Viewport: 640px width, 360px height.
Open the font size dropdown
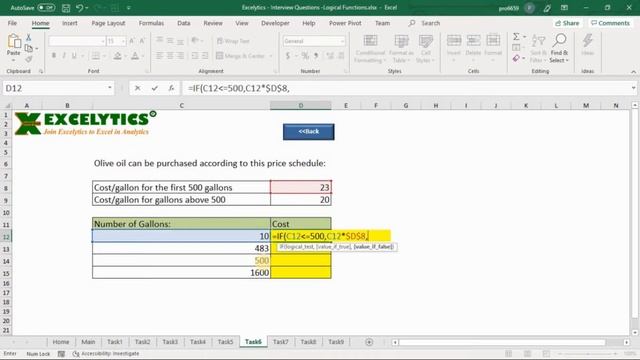point(123,41)
